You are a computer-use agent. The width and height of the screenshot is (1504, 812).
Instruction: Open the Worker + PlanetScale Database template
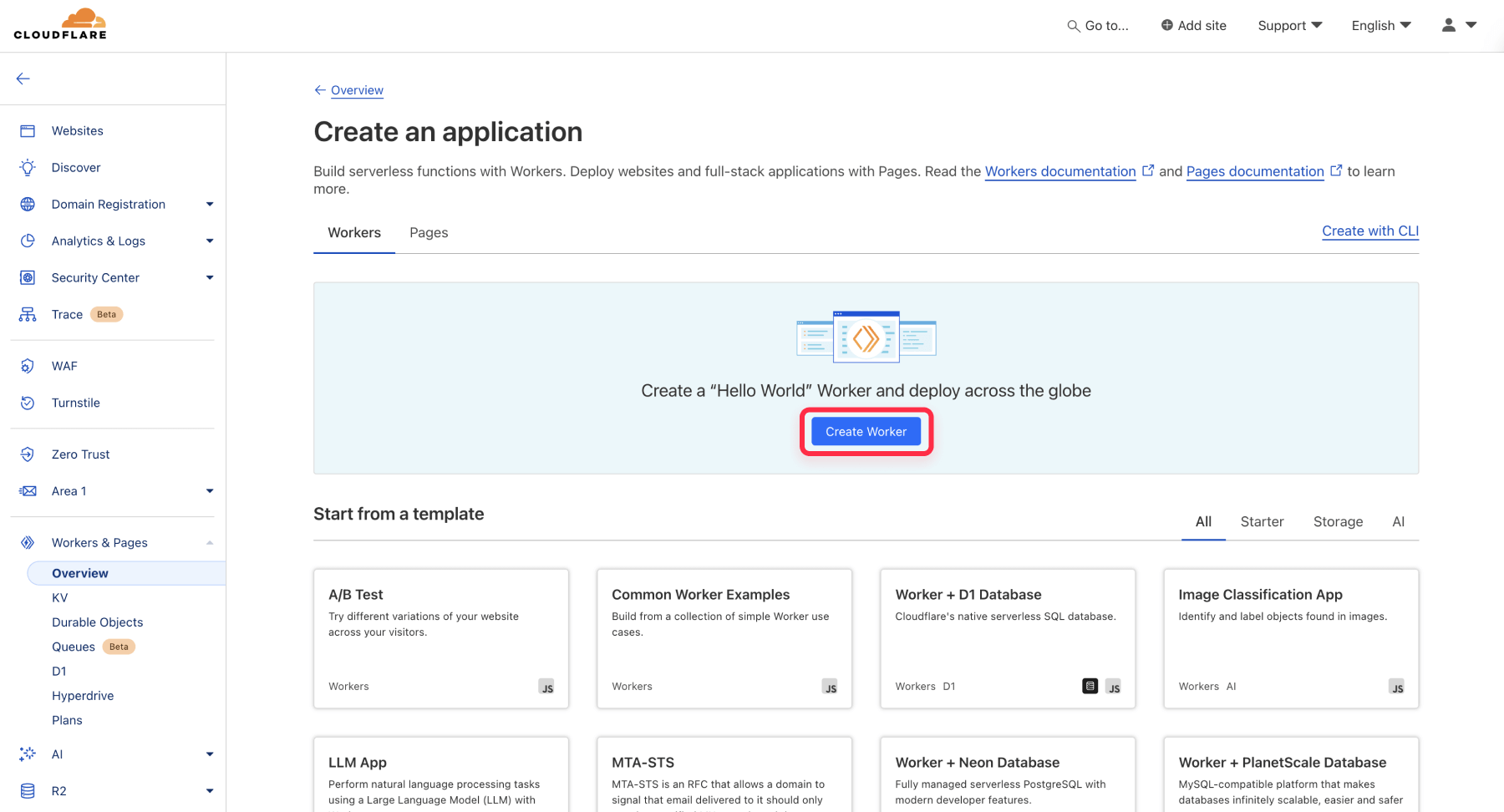(1291, 774)
